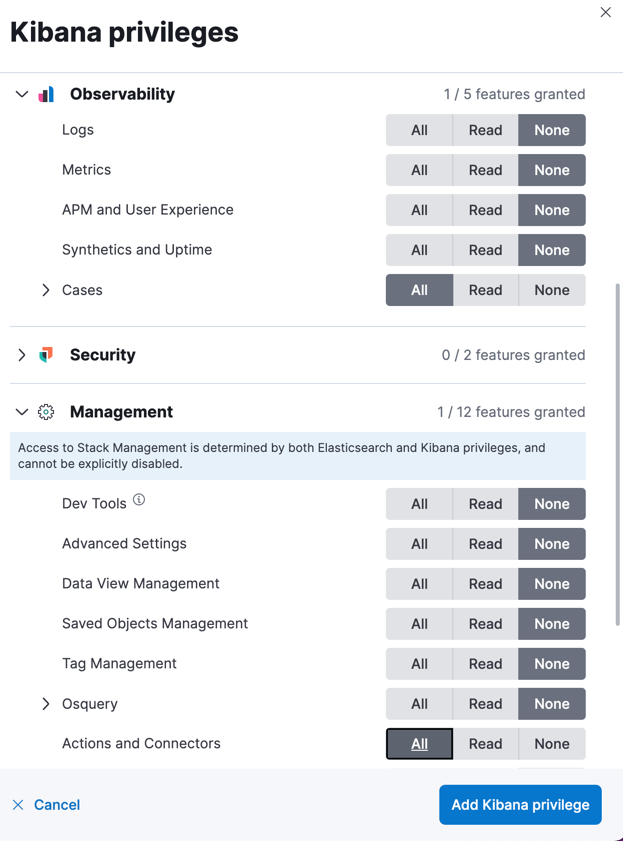Collapse the Management section
This screenshot has height=841, width=623.
(22, 412)
